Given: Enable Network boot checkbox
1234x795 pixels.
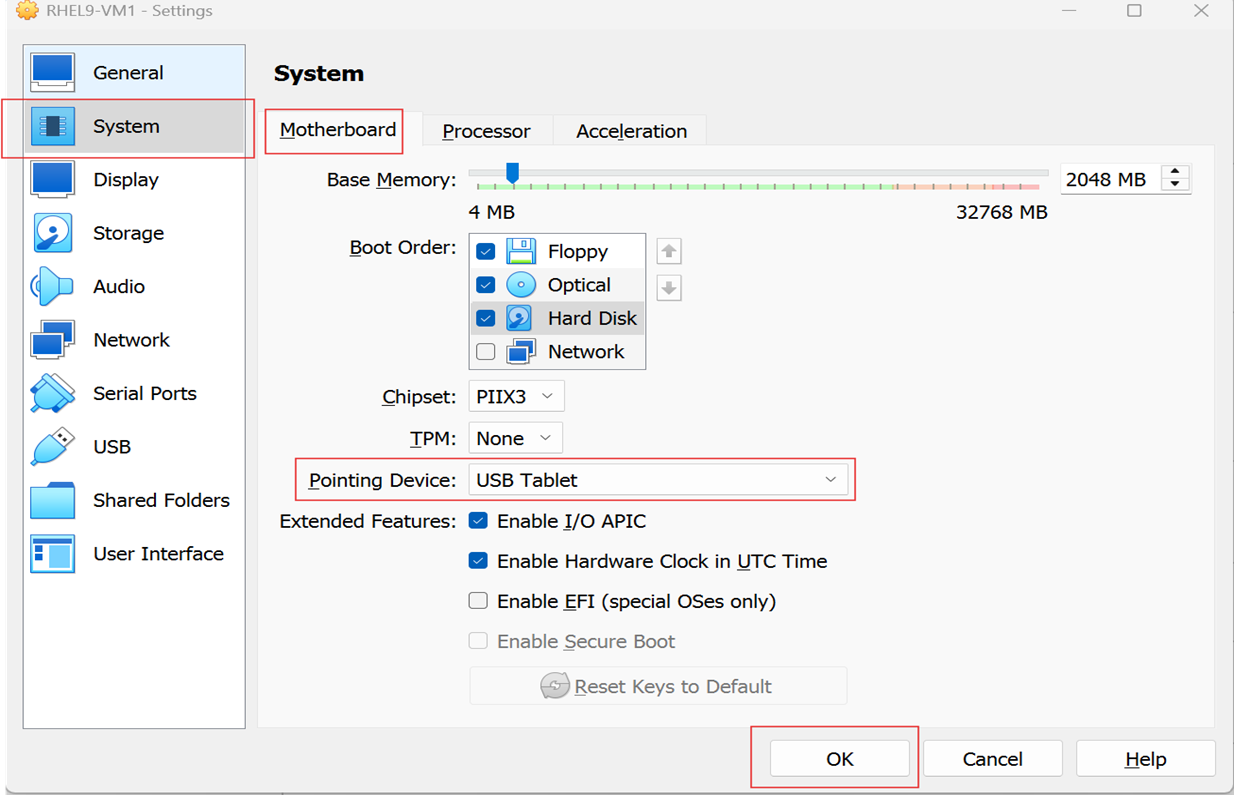Looking at the screenshot, I should [x=486, y=352].
